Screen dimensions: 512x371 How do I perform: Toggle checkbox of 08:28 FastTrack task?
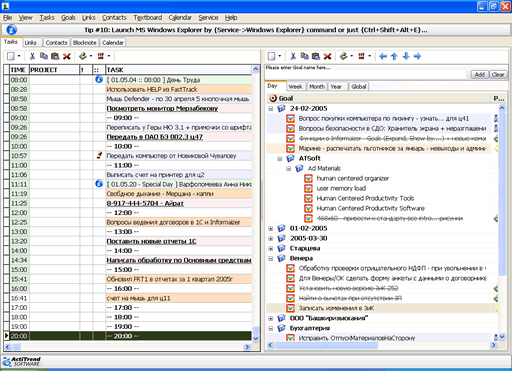coord(7,89)
